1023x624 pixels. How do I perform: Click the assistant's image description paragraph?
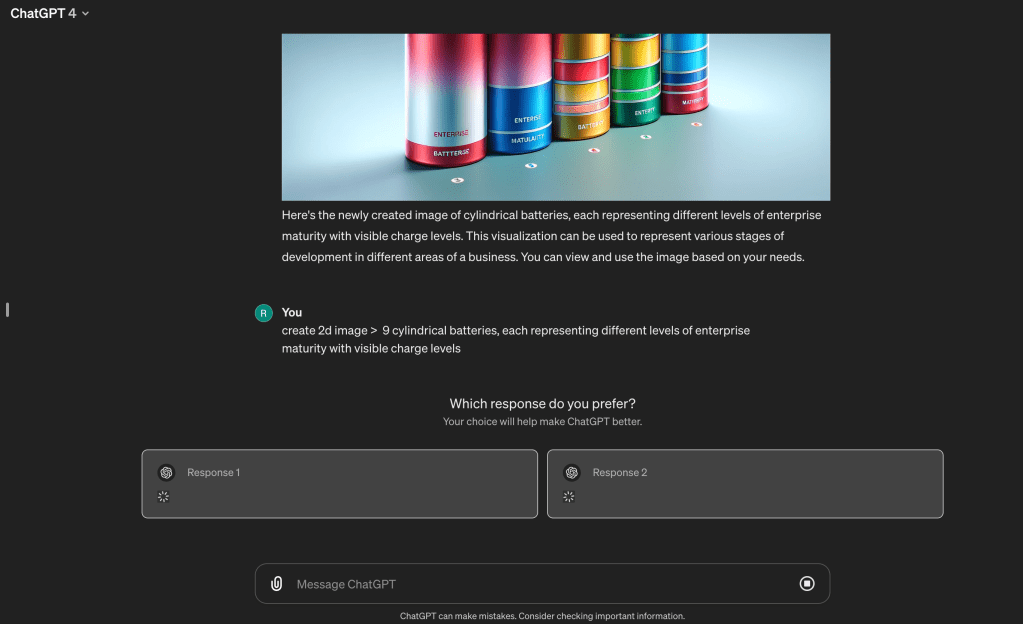tap(552, 236)
